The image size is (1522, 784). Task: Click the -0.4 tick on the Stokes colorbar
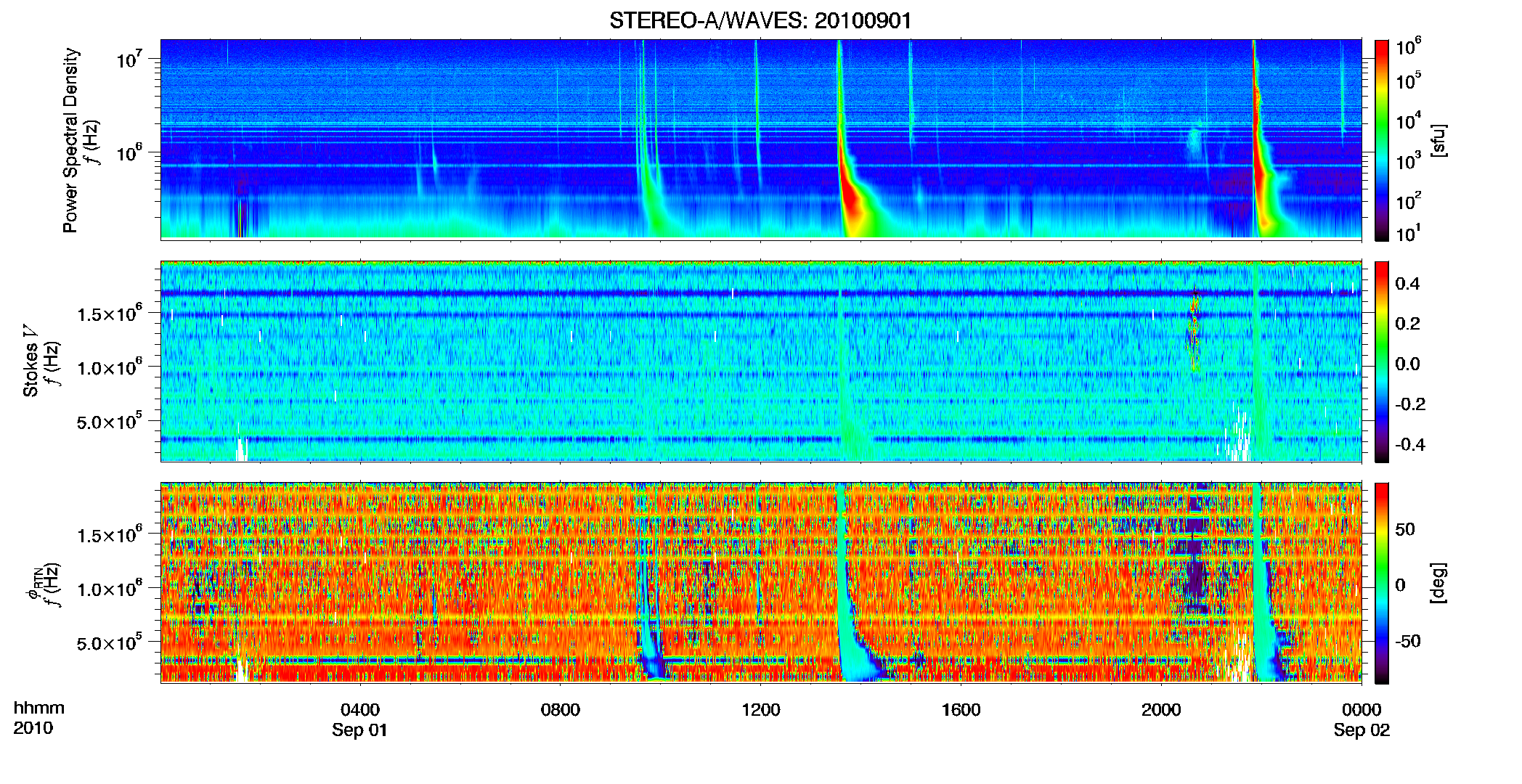pos(1410,445)
